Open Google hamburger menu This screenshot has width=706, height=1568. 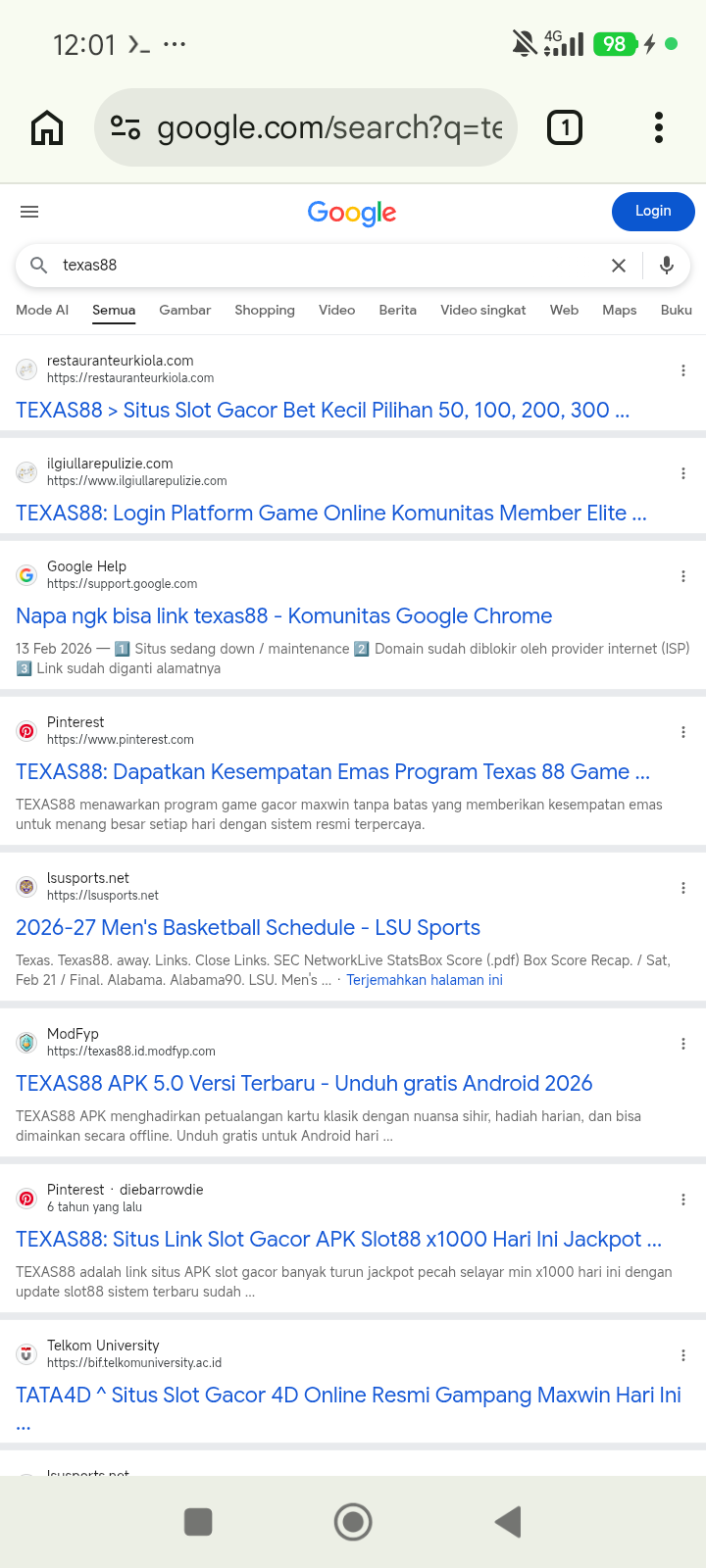click(29, 212)
